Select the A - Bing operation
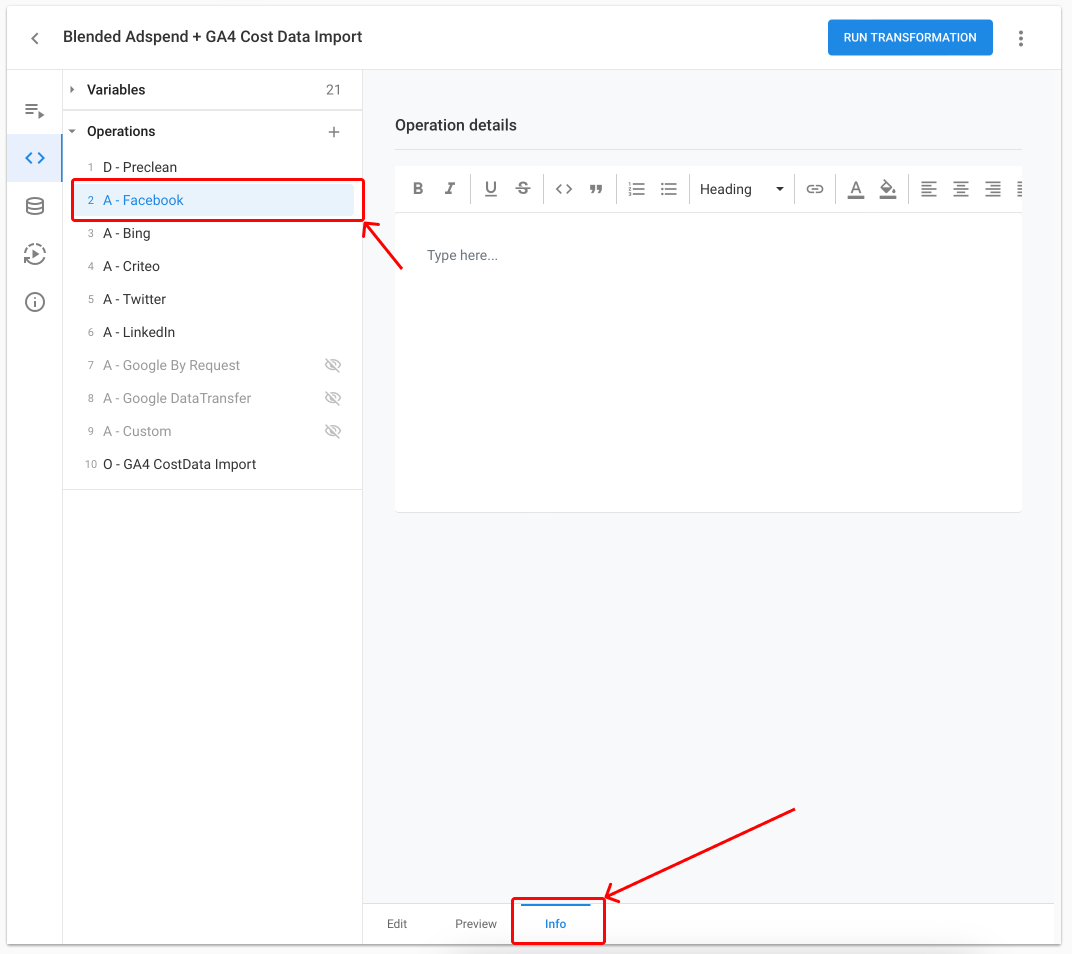Screen dimensions: 1072x954 pos(213,233)
